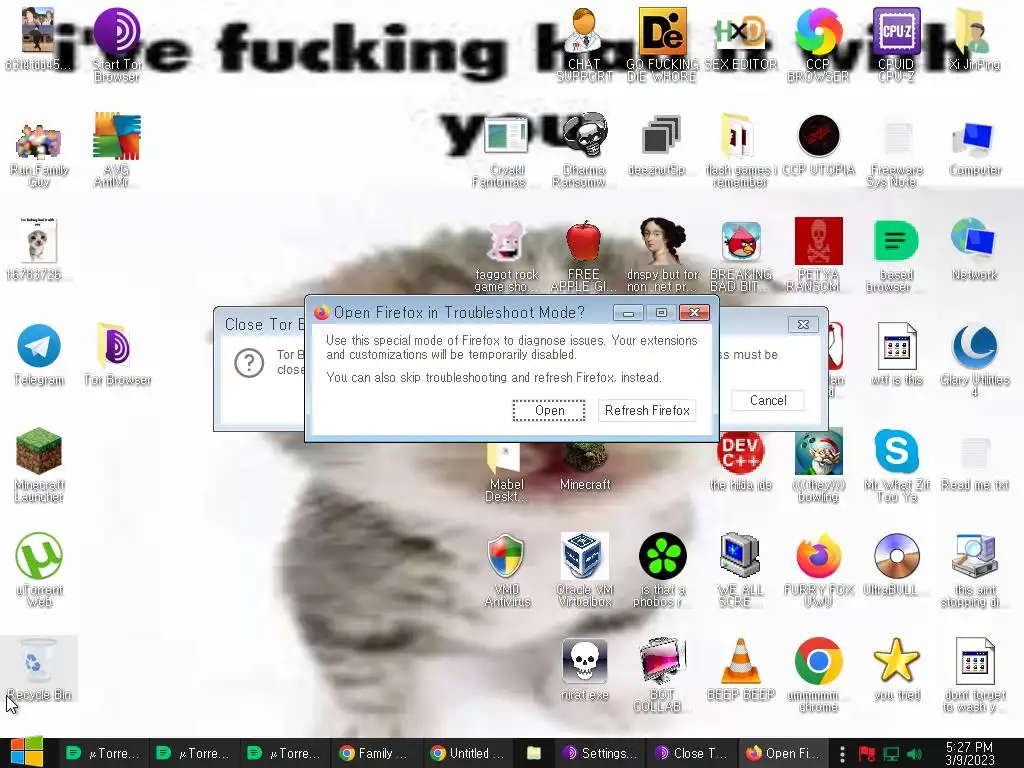Open the Windows Start button

coord(27,752)
